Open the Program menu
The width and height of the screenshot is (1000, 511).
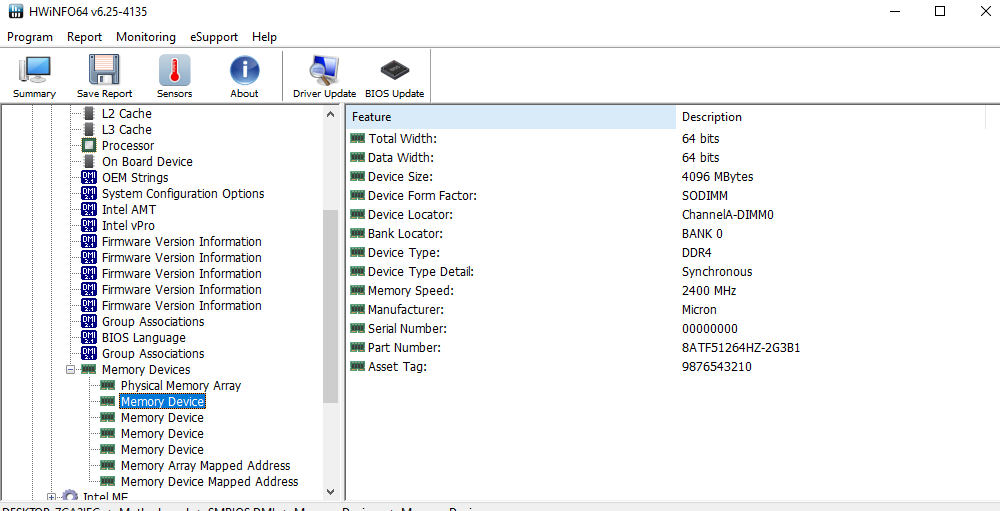29,37
